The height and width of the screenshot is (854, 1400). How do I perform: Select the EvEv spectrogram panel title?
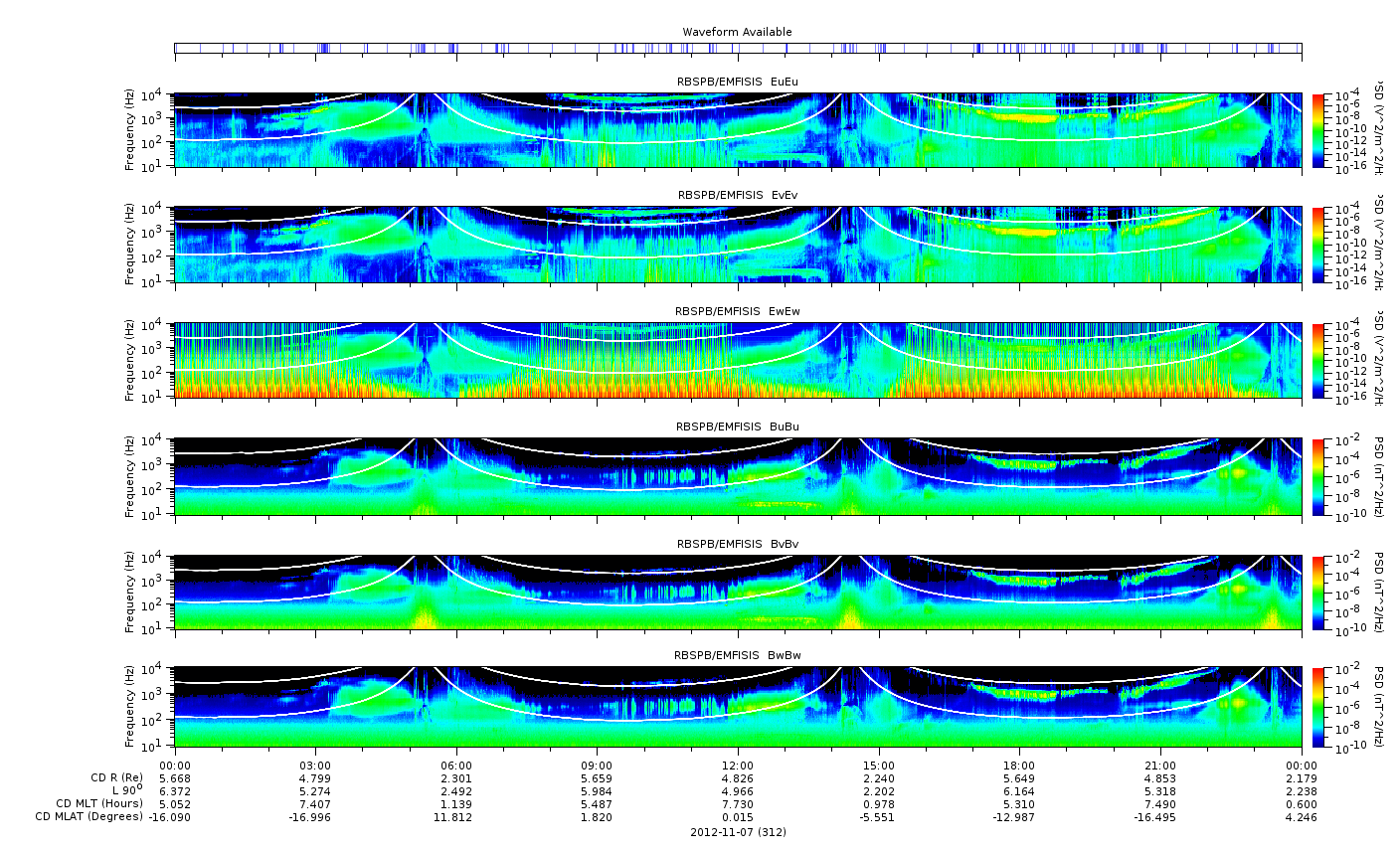(737, 195)
